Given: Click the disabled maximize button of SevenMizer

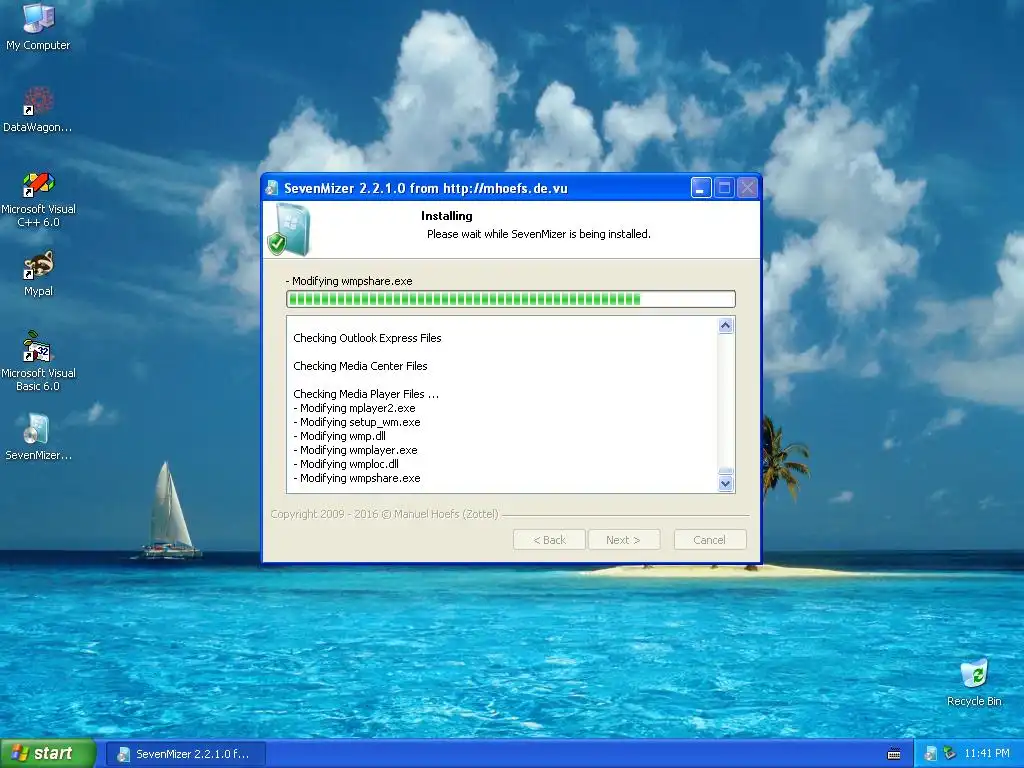Looking at the screenshot, I should click(724, 188).
